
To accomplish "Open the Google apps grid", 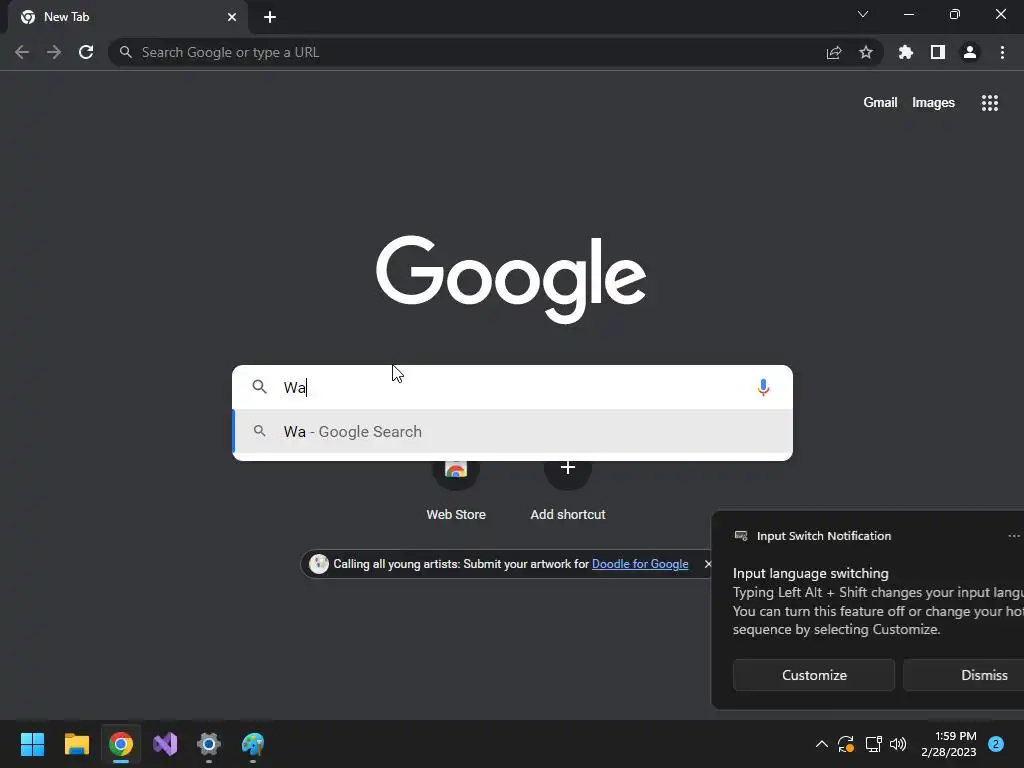I will [x=990, y=103].
